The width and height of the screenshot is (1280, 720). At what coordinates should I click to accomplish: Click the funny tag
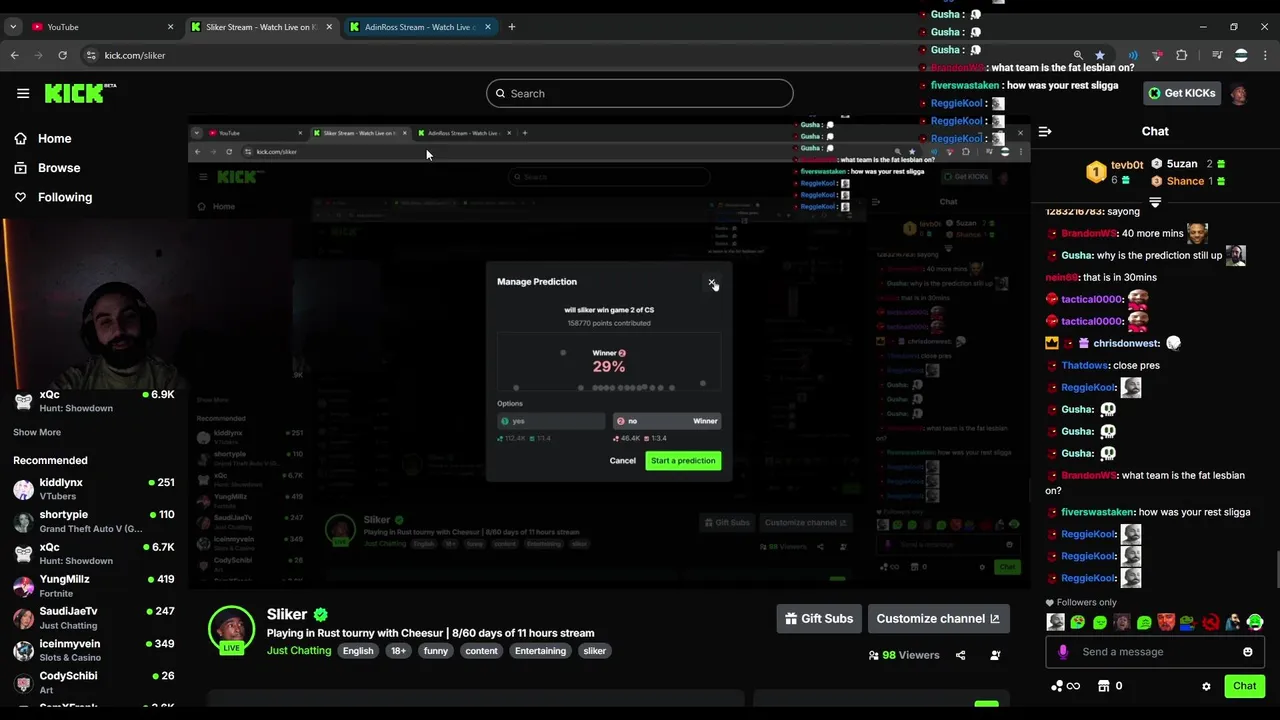(436, 651)
